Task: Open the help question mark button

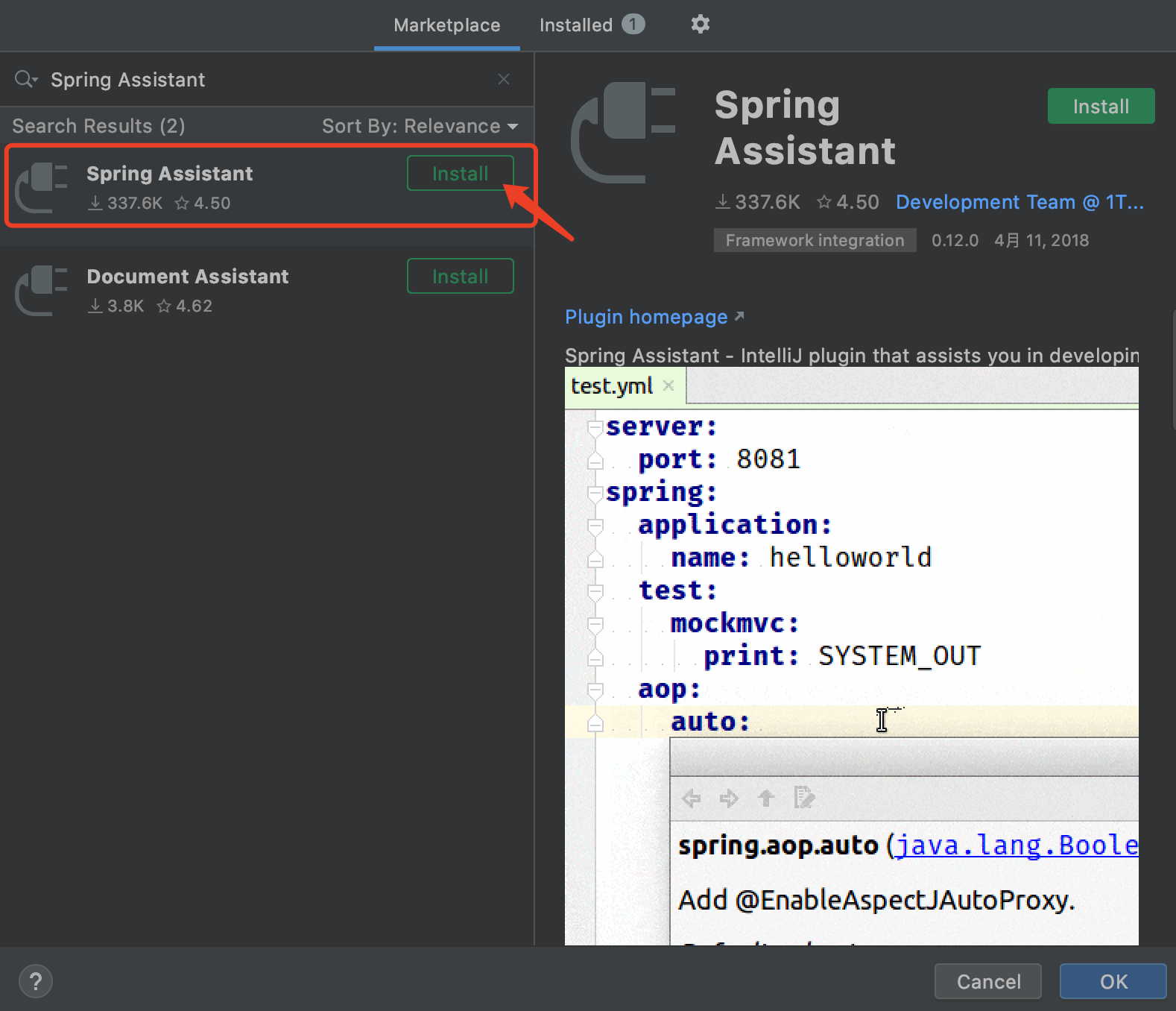Action: pyautogui.click(x=35, y=981)
